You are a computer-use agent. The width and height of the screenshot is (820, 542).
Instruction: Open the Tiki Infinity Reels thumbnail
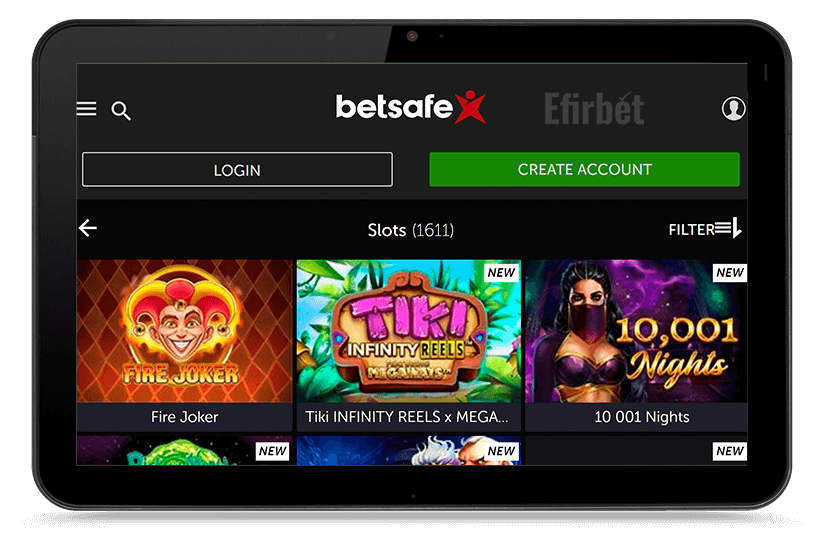pos(408,331)
